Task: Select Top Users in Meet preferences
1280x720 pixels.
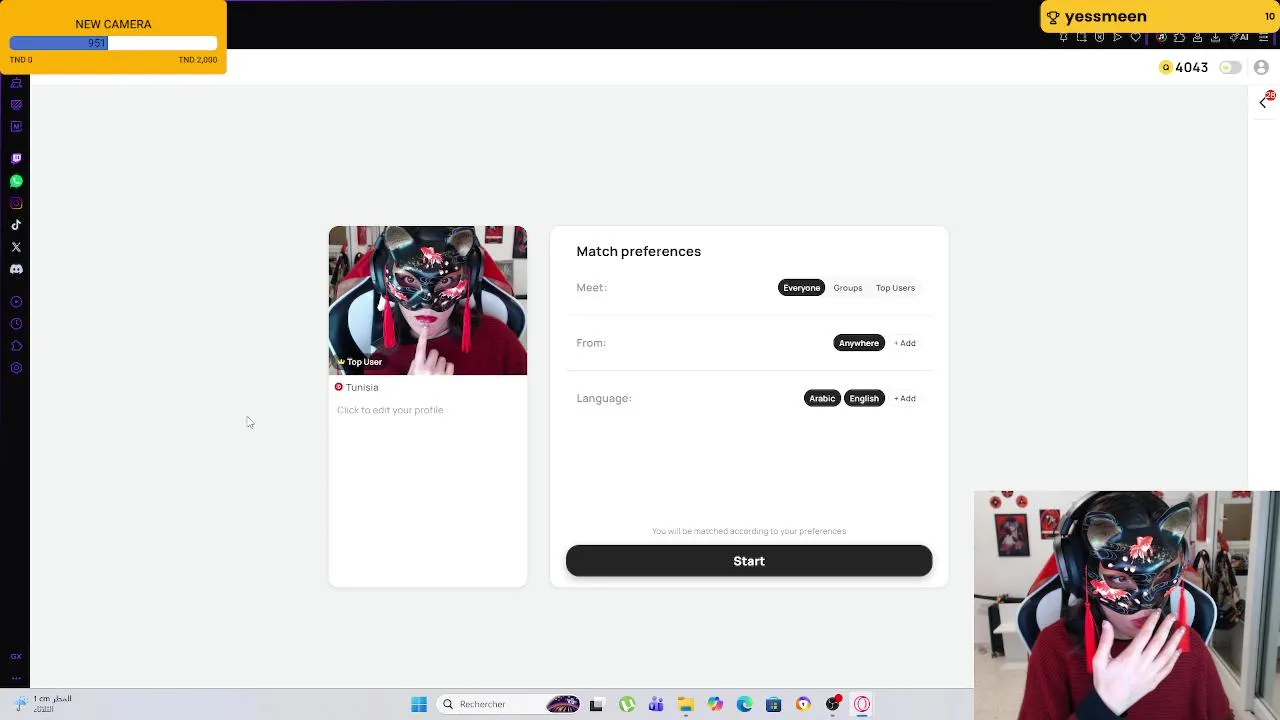Action: [895, 288]
